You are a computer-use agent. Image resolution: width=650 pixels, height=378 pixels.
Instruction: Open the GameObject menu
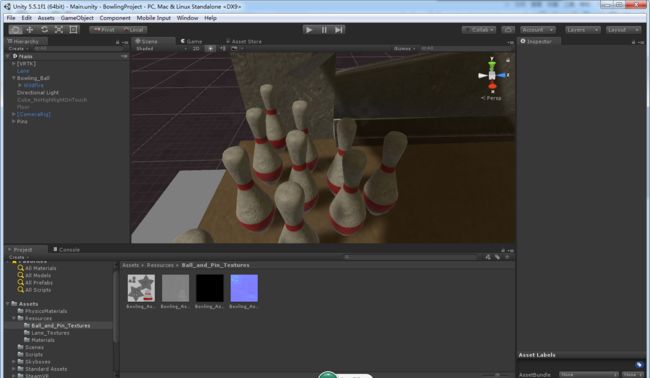pyautogui.click(x=77, y=18)
